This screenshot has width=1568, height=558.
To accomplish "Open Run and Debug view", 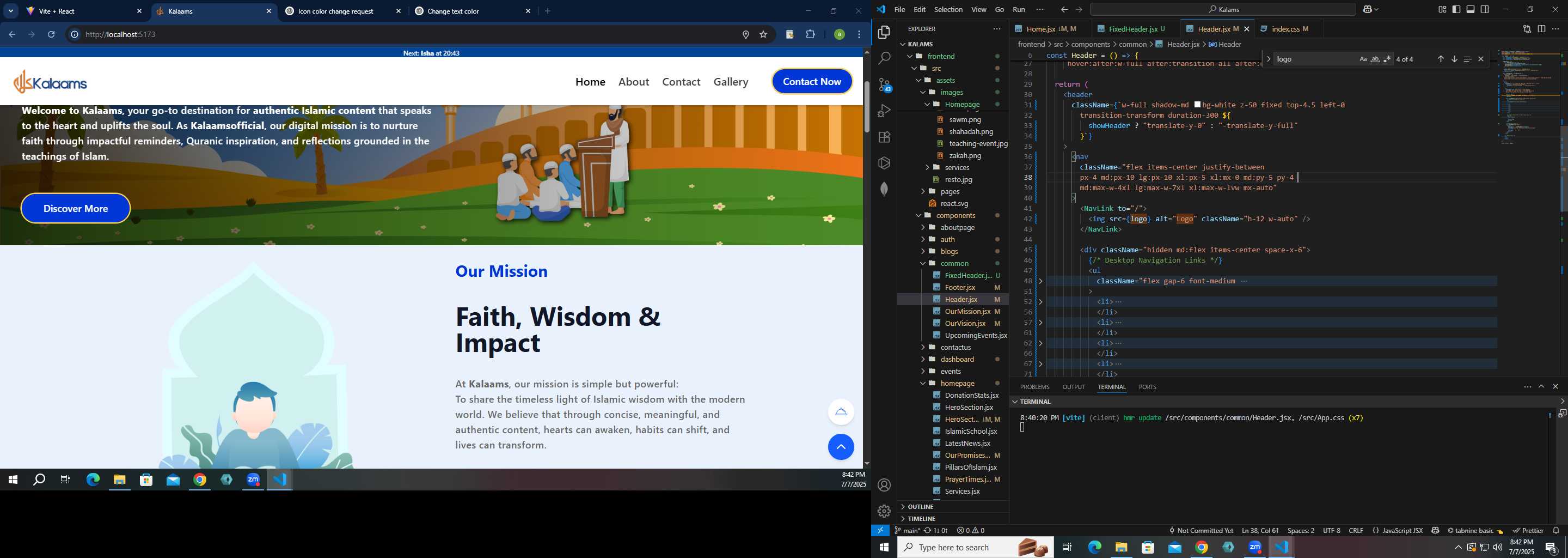I will 884,111.
